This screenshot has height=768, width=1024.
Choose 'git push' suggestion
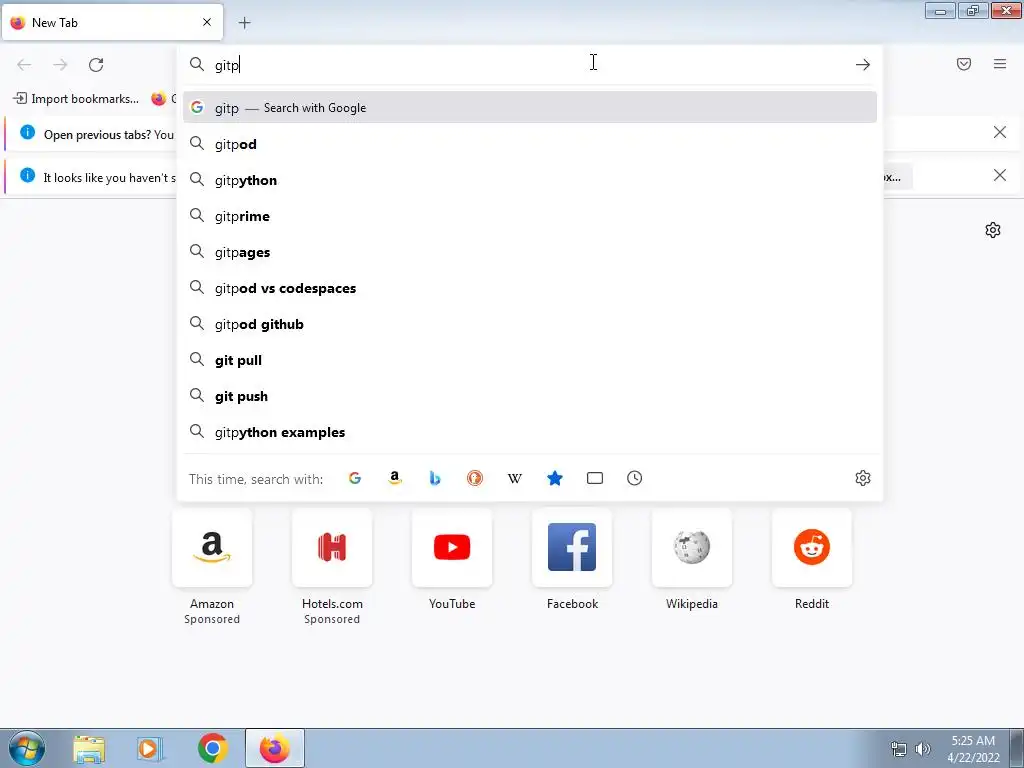coord(530,396)
